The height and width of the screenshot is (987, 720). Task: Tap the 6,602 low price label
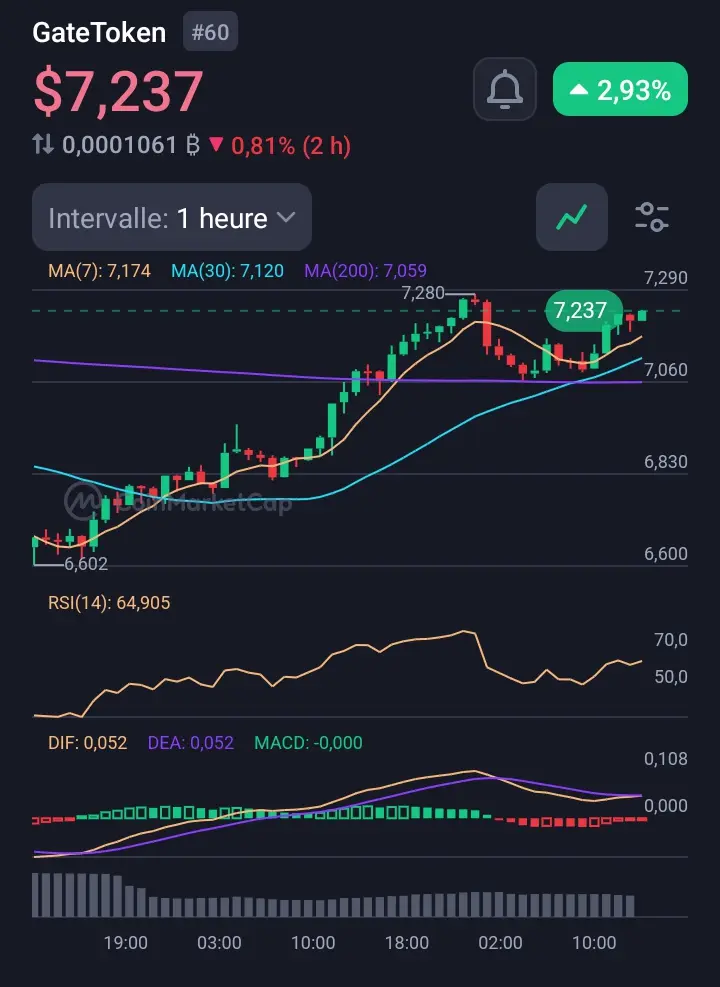point(86,564)
